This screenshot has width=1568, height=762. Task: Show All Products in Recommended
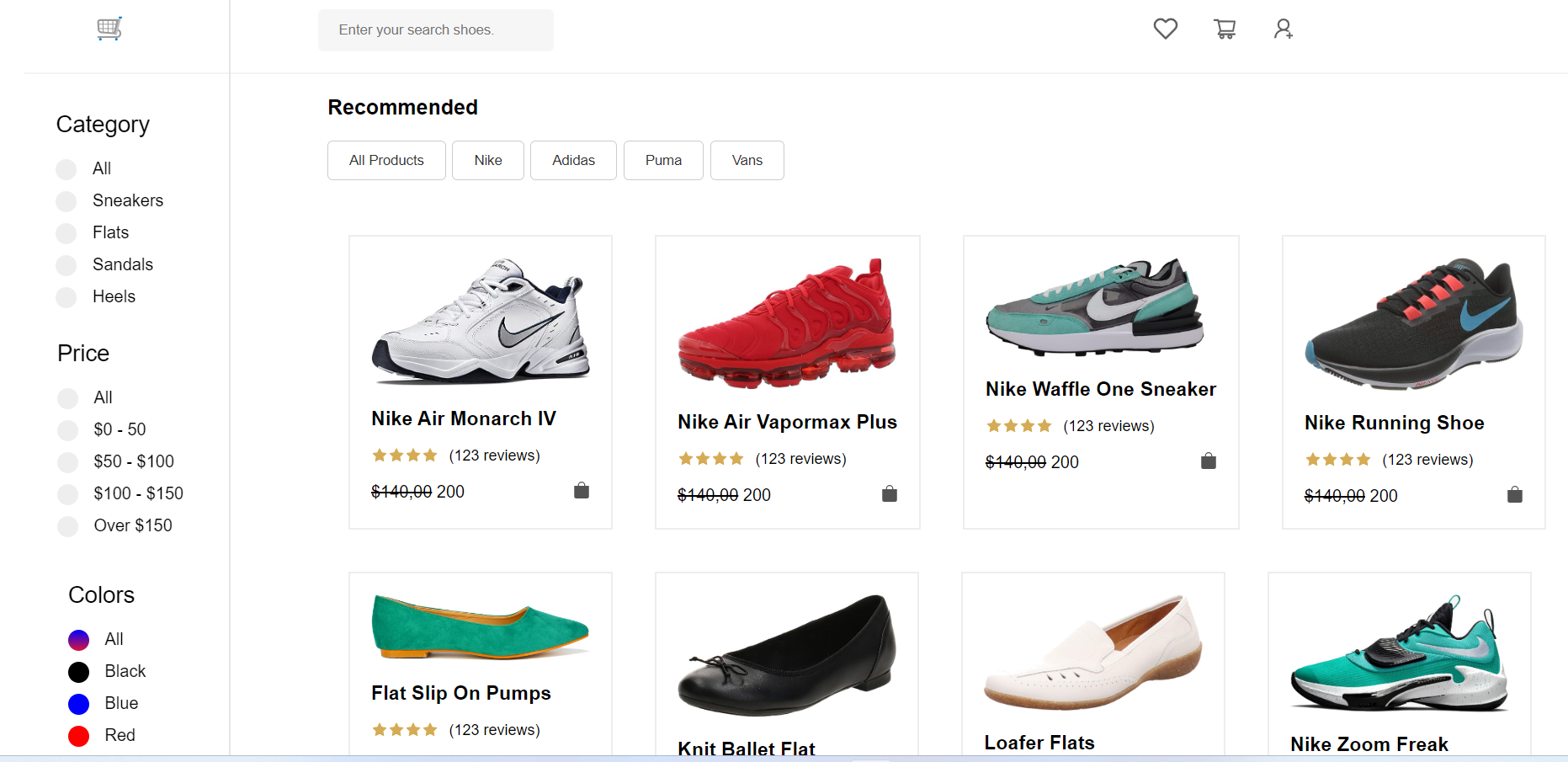(x=386, y=160)
